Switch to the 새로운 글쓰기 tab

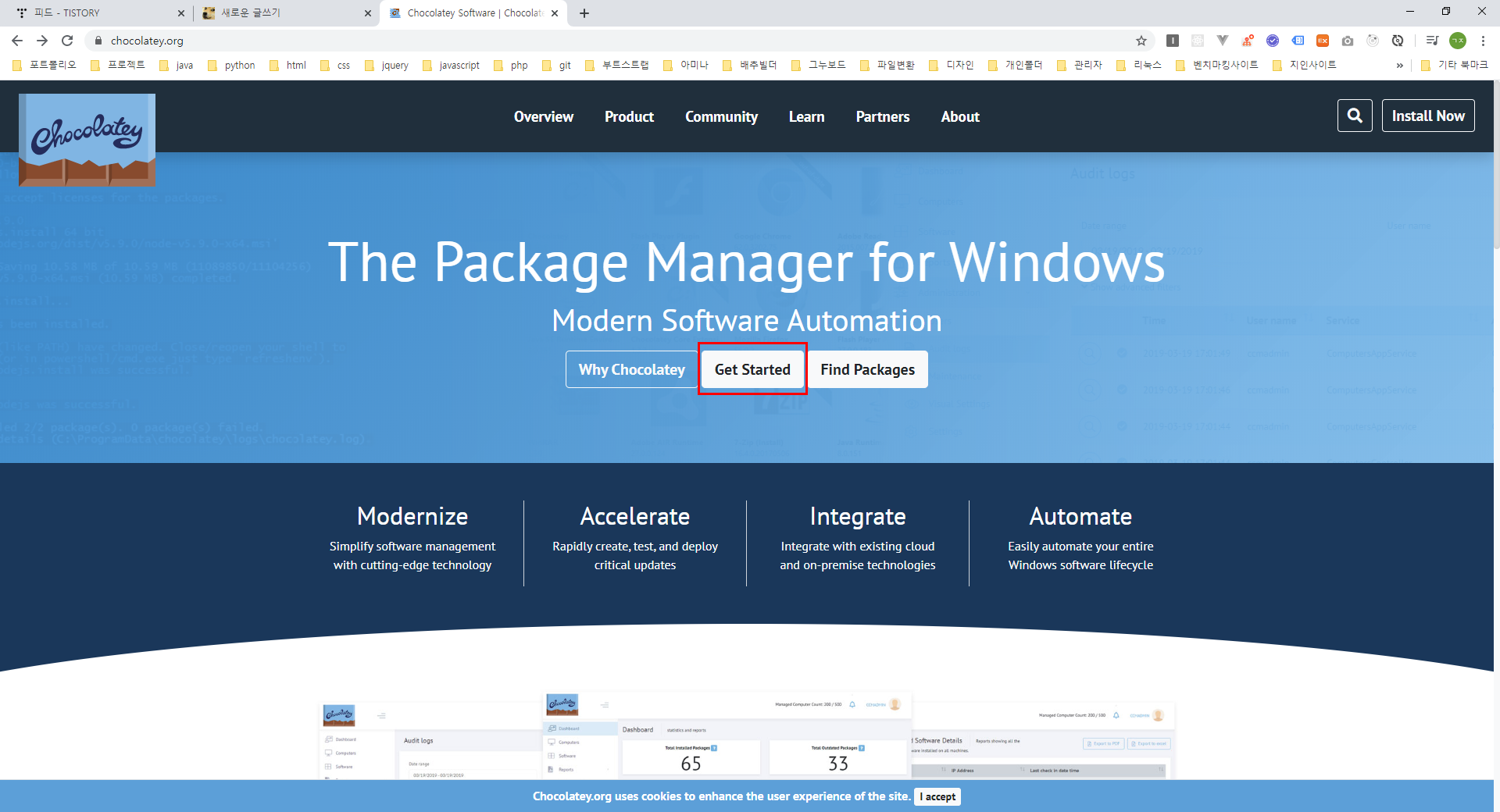286,13
